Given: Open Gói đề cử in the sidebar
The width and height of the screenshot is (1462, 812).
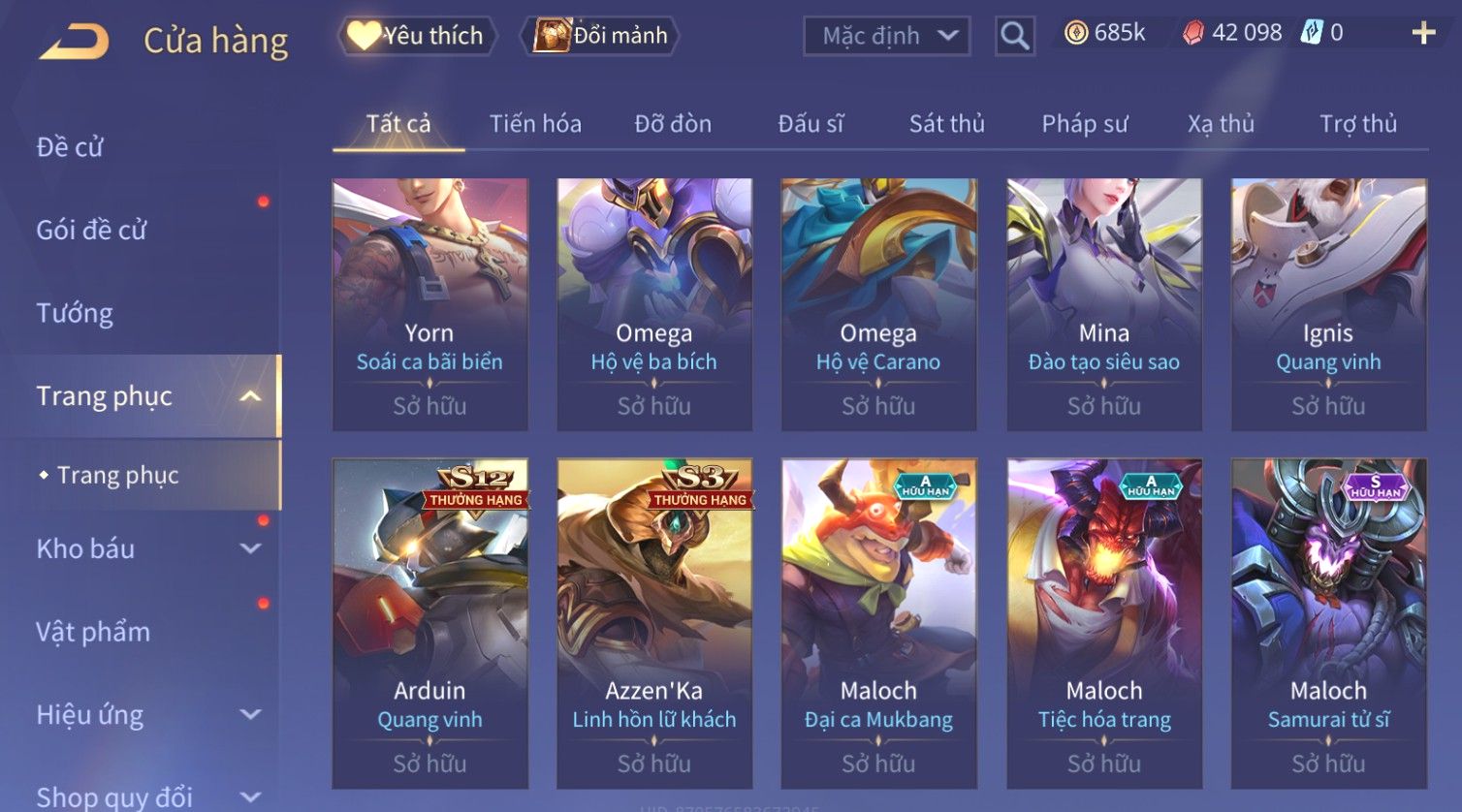Looking at the screenshot, I should (91, 231).
